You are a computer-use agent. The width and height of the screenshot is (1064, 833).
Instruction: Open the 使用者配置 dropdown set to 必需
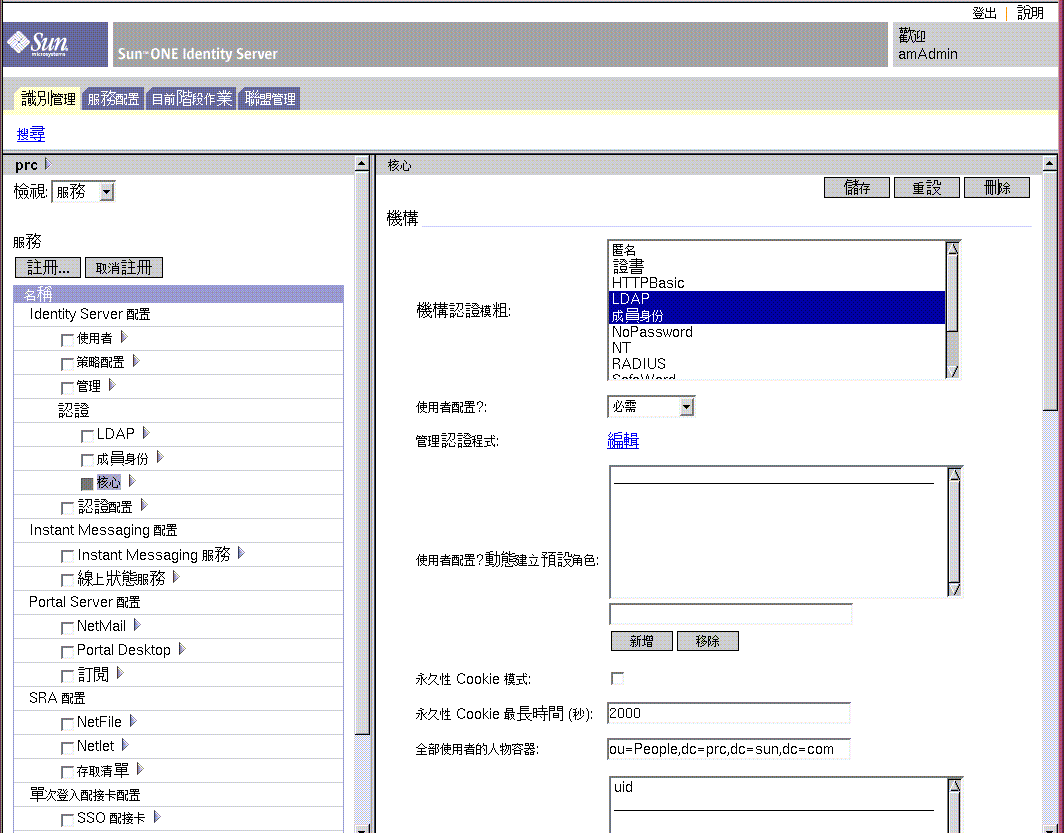point(651,407)
